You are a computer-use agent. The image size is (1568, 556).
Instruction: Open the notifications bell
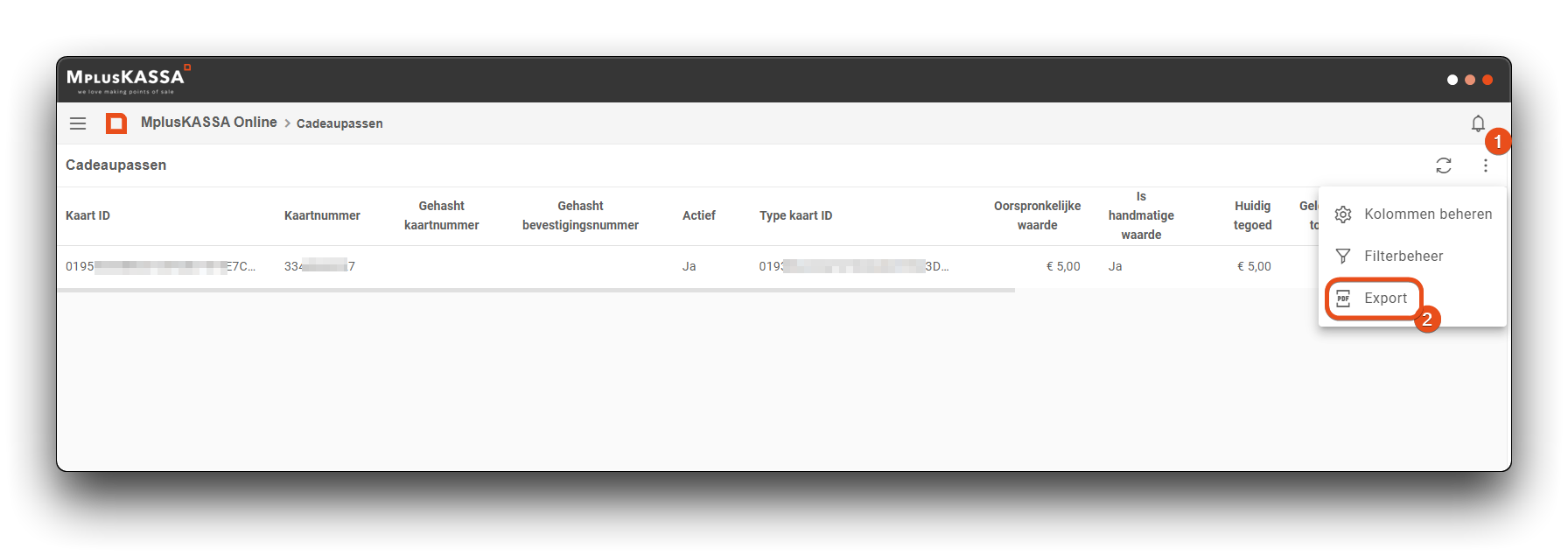click(x=1478, y=123)
